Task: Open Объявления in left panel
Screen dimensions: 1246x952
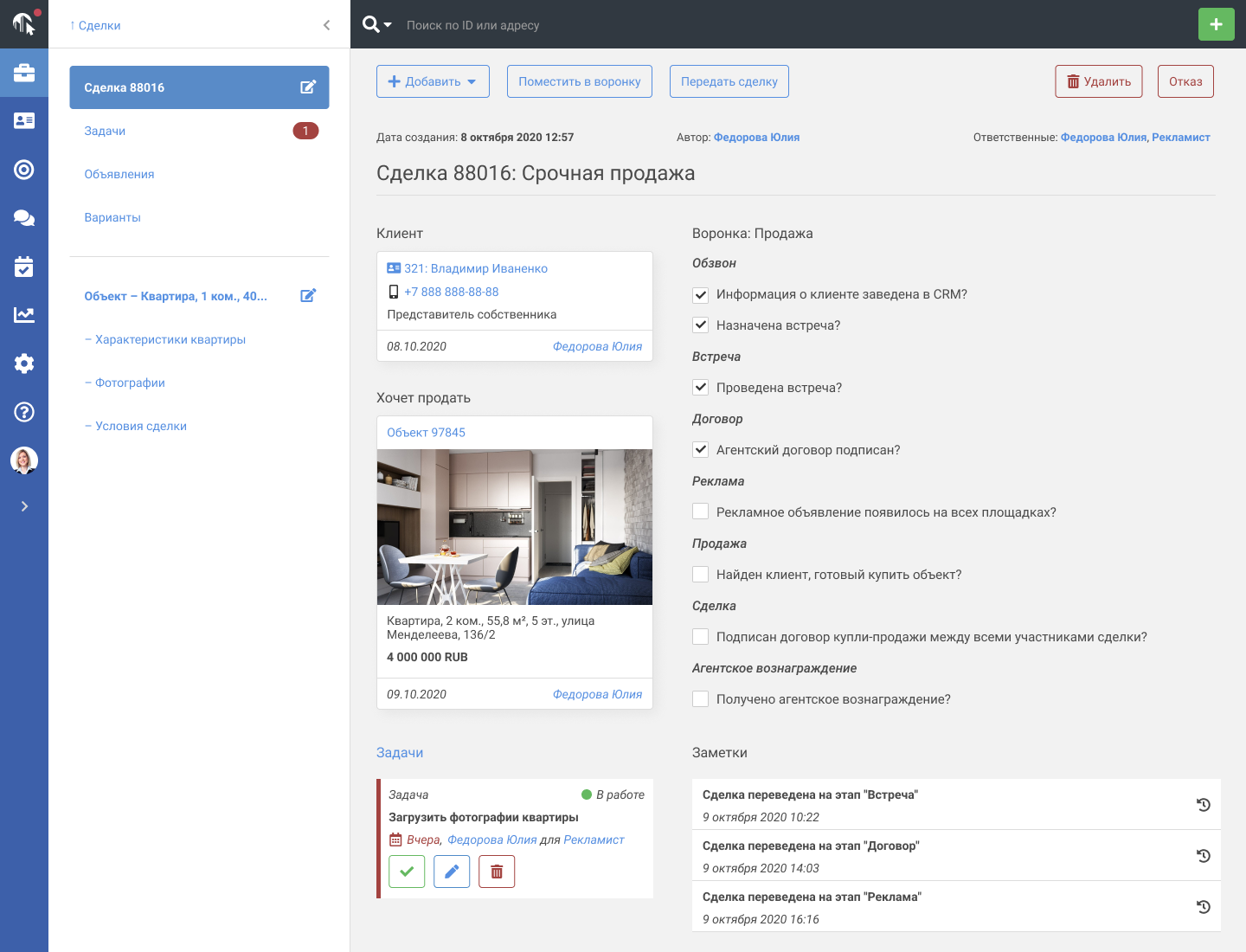Action: pyautogui.click(x=119, y=174)
